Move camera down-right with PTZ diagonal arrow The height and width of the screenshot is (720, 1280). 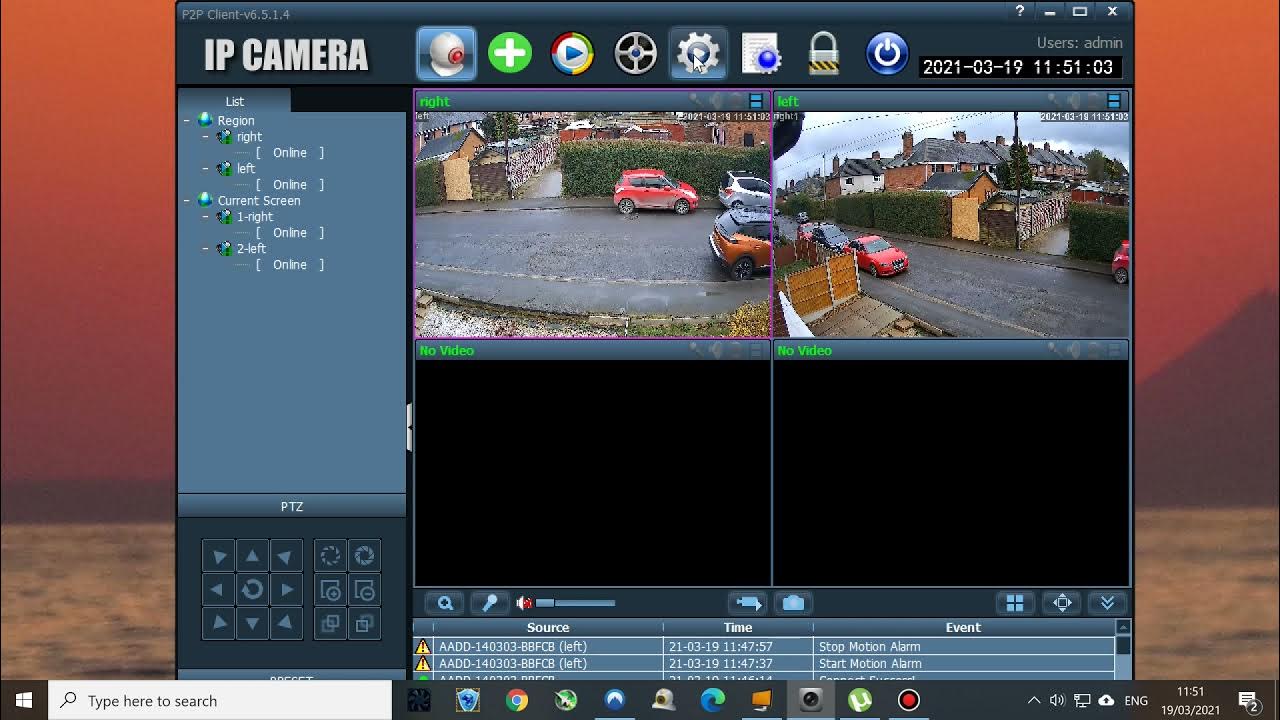click(x=286, y=624)
